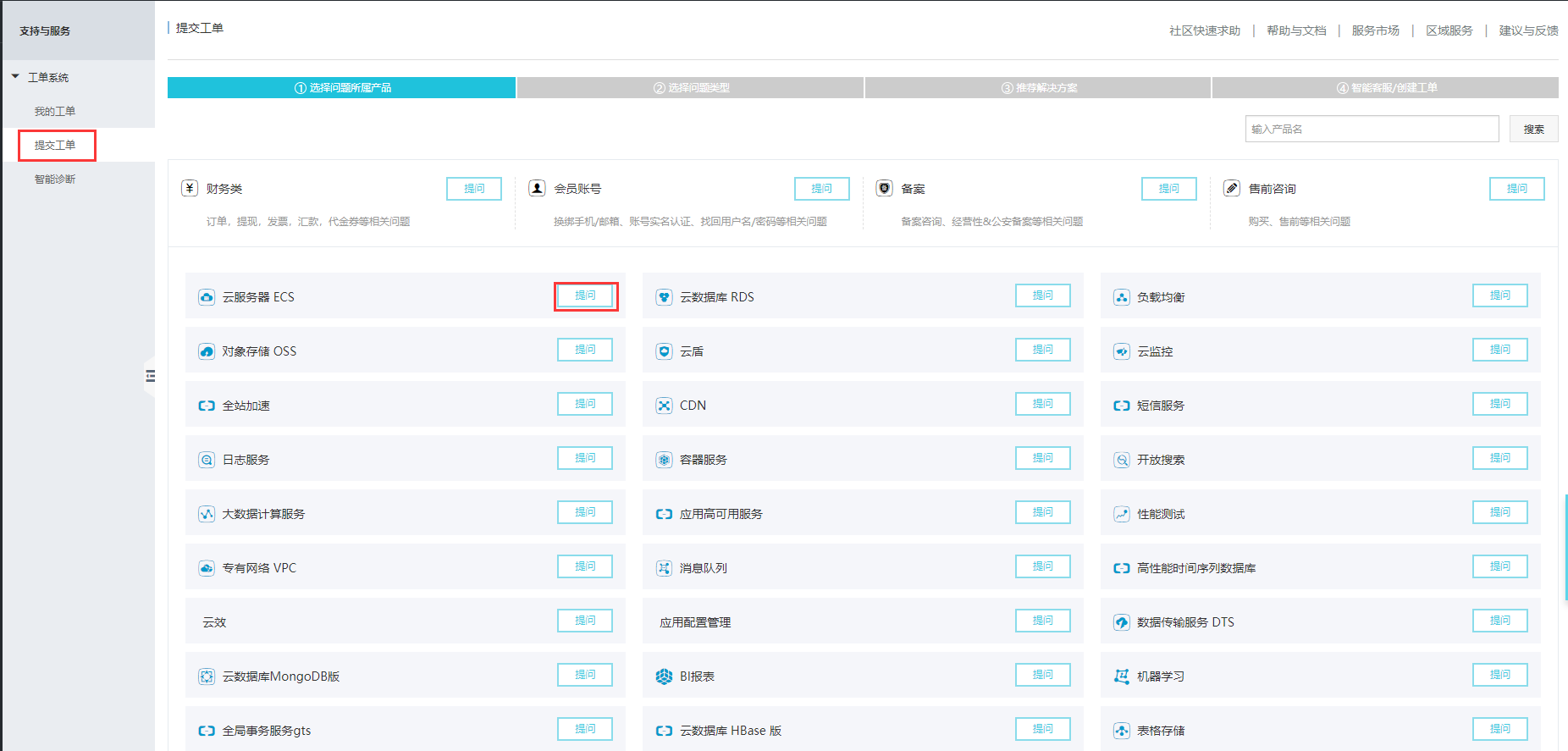The height and width of the screenshot is (751, 1568).
Task: Click the 容器服务 product icon
Action: 665,460
